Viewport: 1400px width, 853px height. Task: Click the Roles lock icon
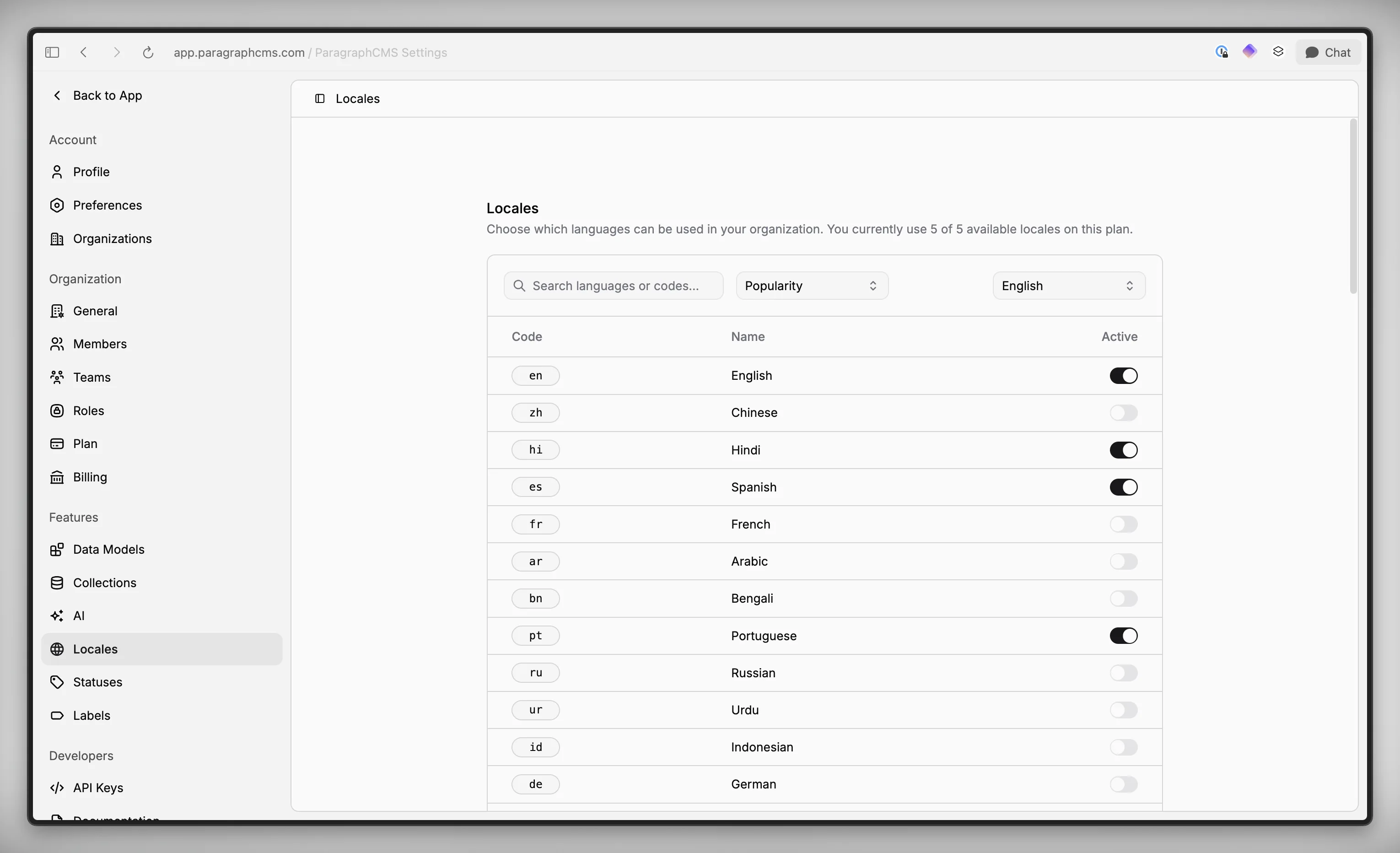coord(57,411)
